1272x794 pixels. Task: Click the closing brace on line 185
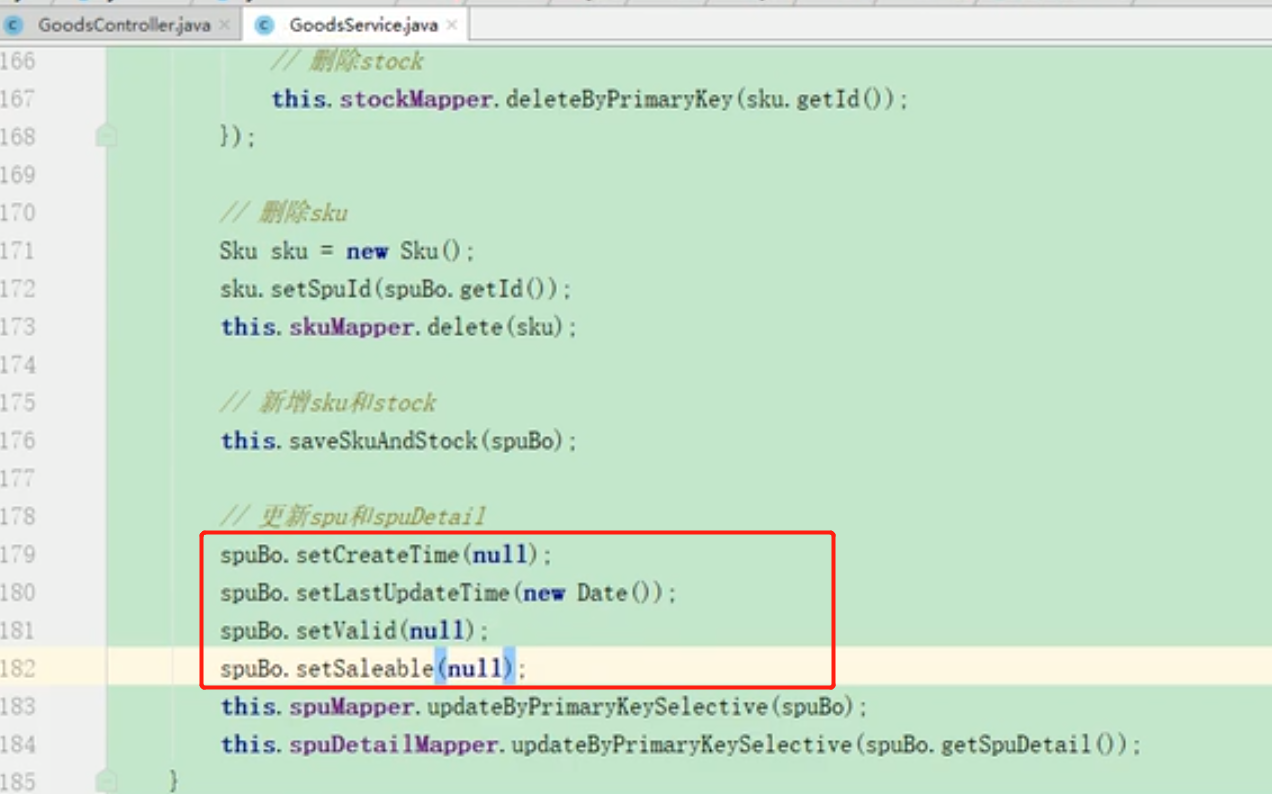[175, 779]
